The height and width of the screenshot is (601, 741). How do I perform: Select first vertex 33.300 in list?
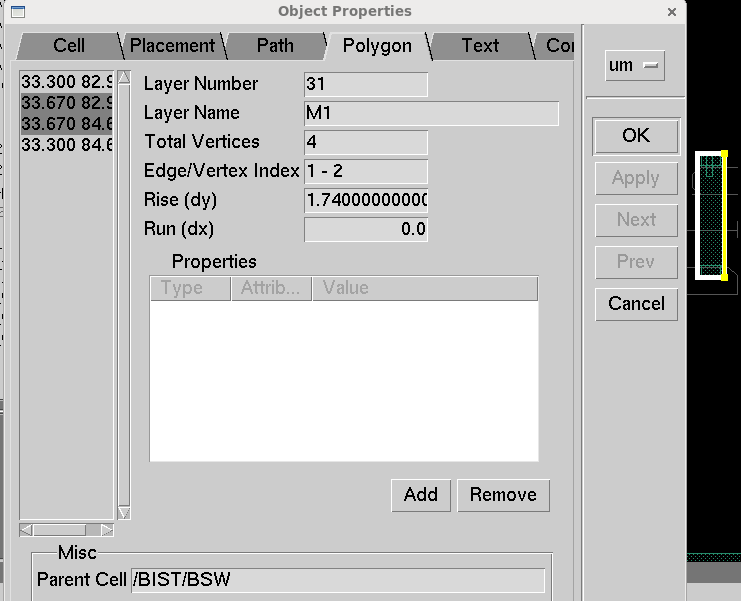(x=67, y=83)
